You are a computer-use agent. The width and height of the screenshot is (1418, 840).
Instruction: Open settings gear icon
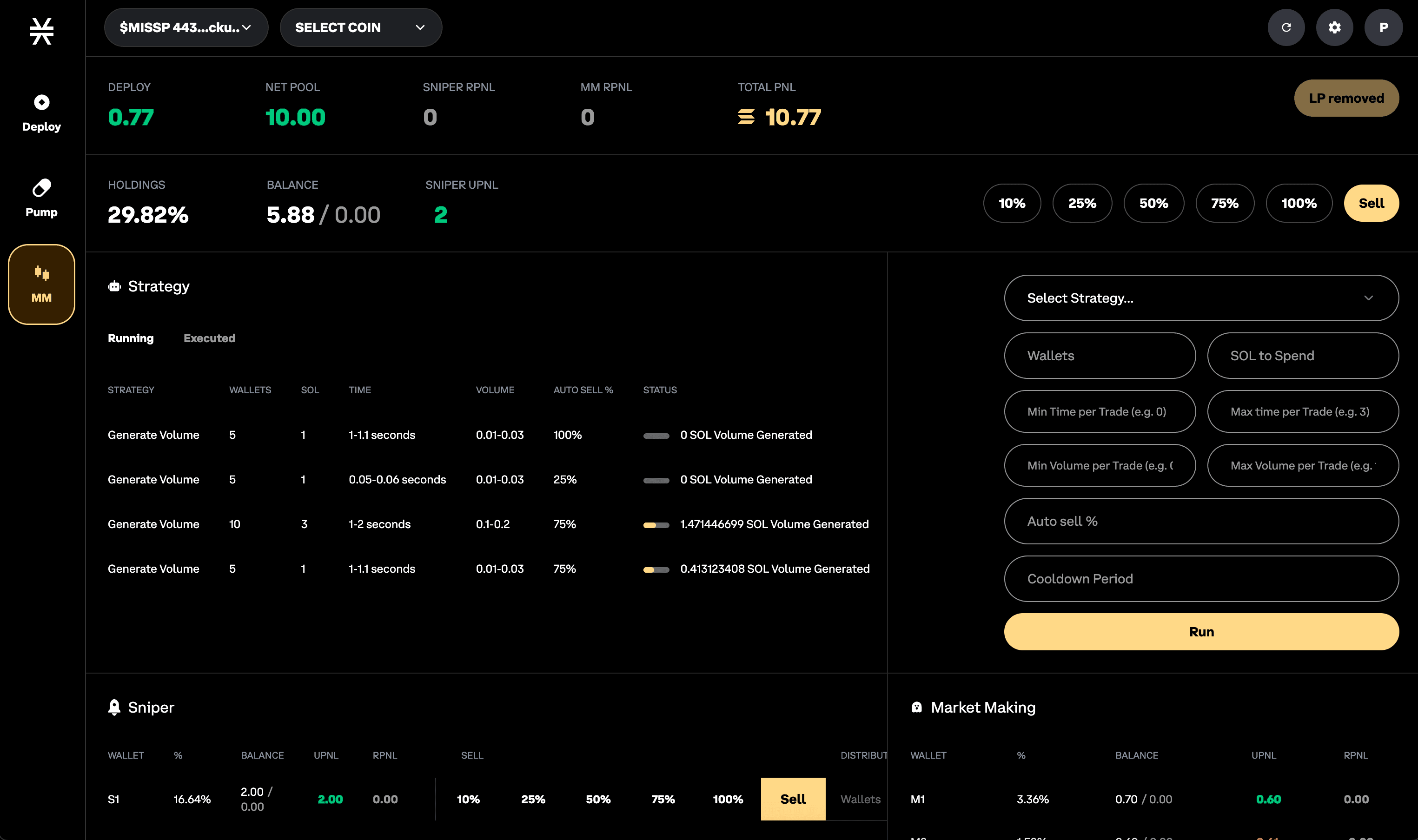point(1334,27)
